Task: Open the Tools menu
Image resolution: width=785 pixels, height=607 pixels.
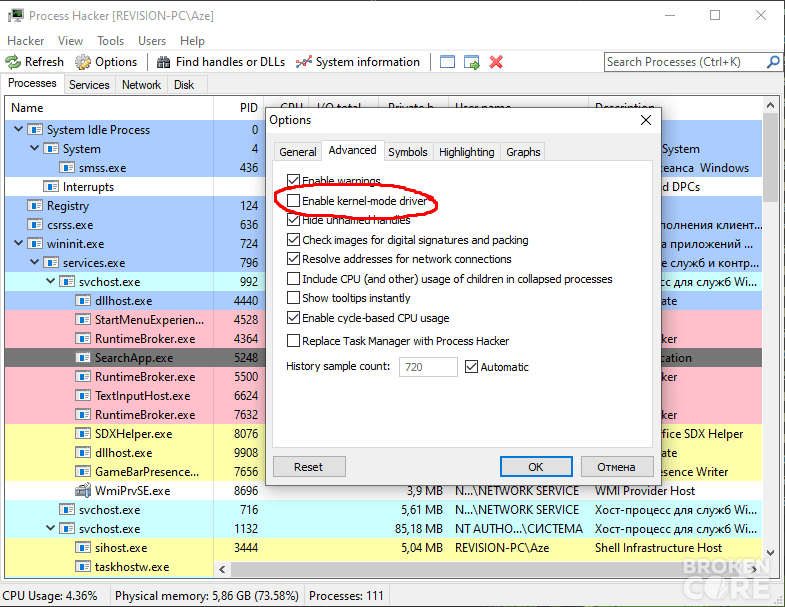Action: pos(110,41)
